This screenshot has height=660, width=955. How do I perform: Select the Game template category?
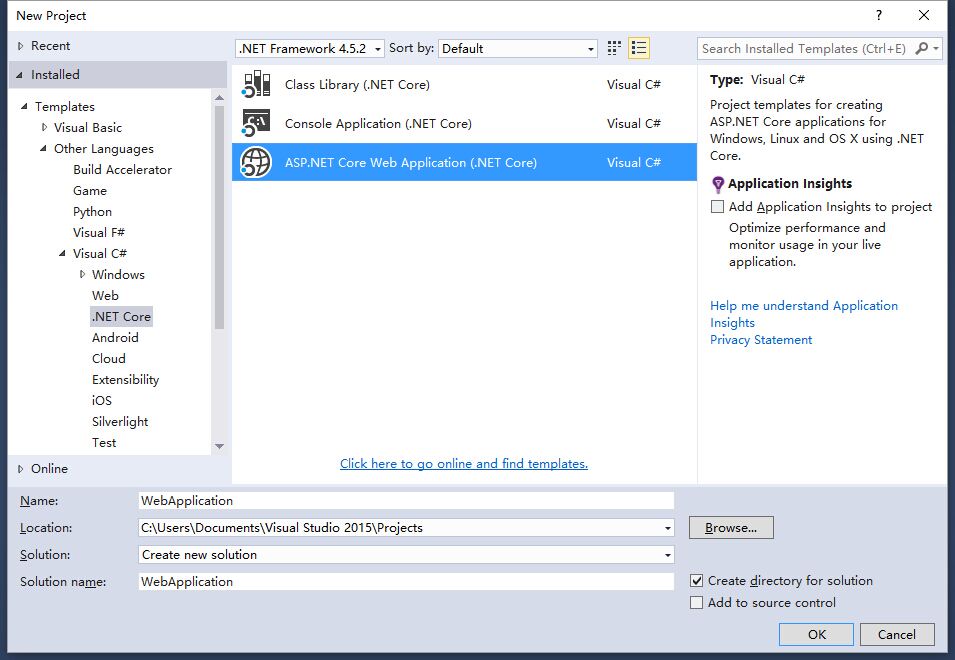pos(90,191)
